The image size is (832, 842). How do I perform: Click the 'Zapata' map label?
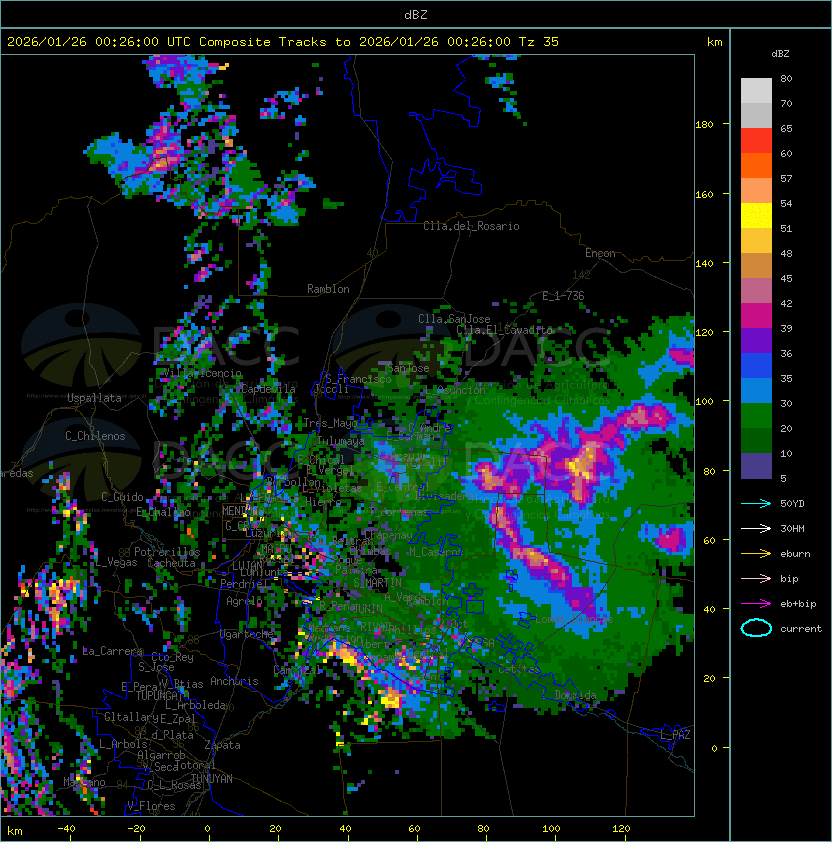coord(222,745)
